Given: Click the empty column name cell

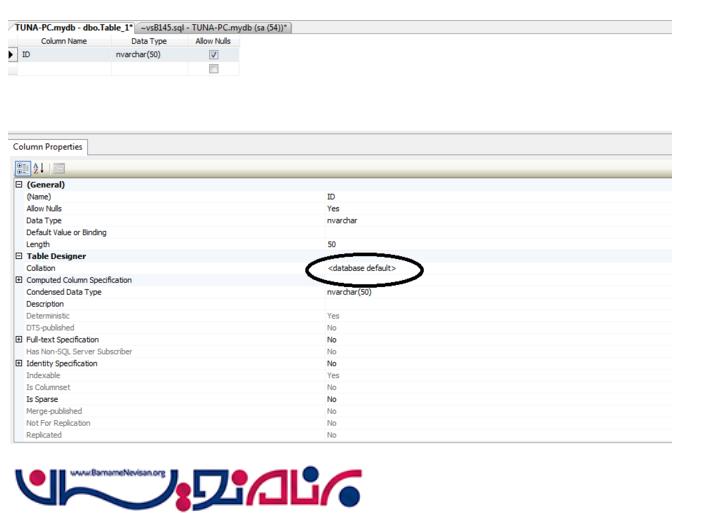Looking at the screenshot, I should click(64, 69).
